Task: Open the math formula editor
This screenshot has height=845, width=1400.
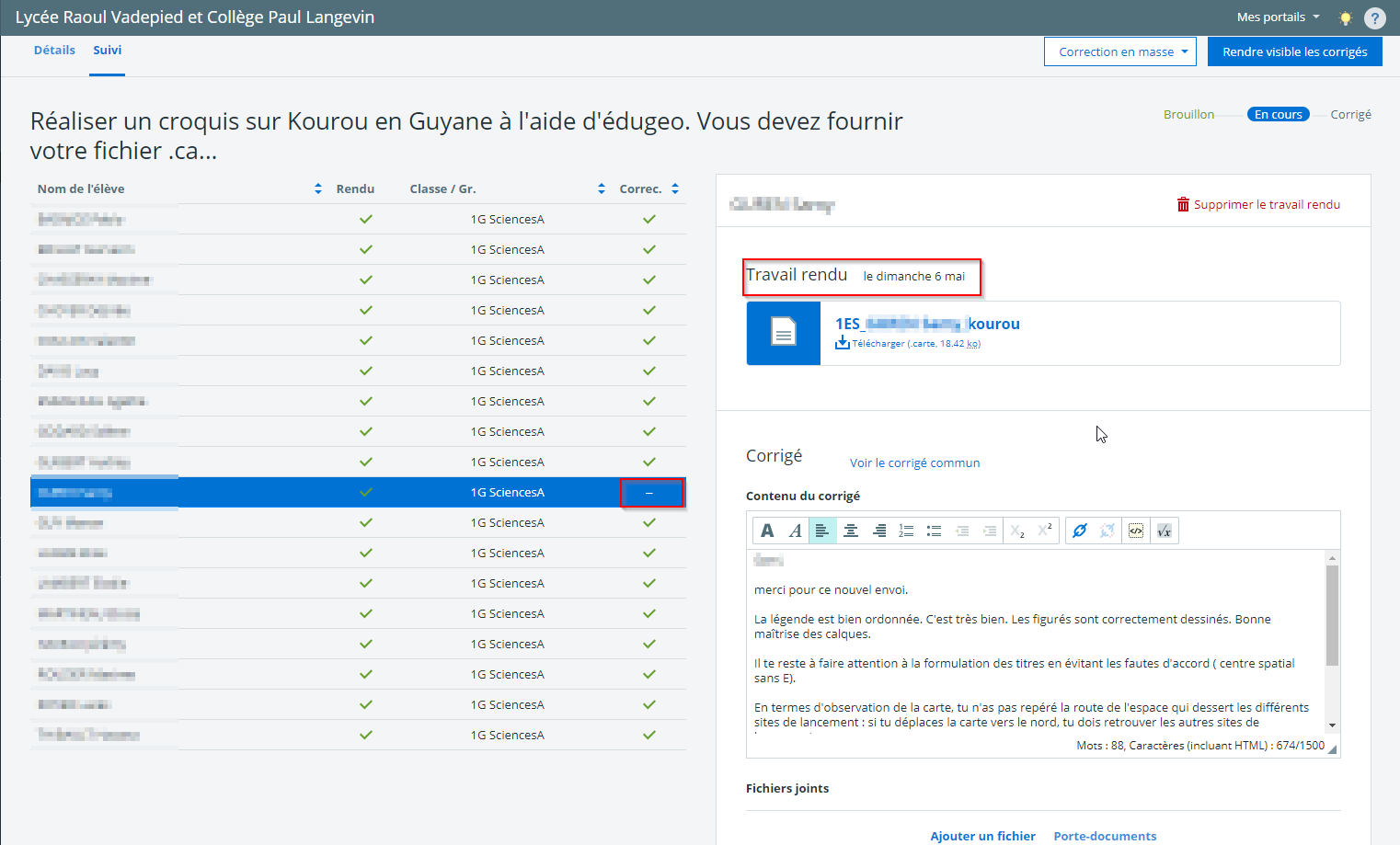Action: pos(1164,531)
